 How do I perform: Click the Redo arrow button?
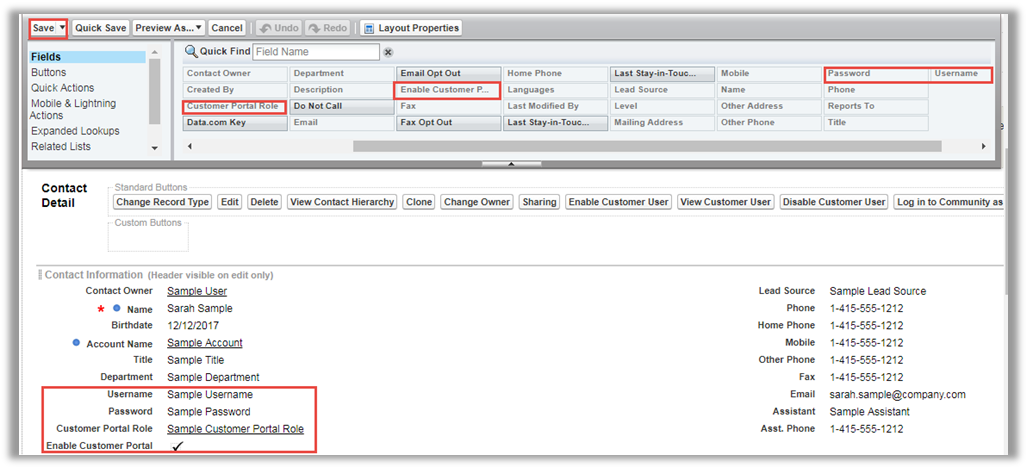coord(328,28)
